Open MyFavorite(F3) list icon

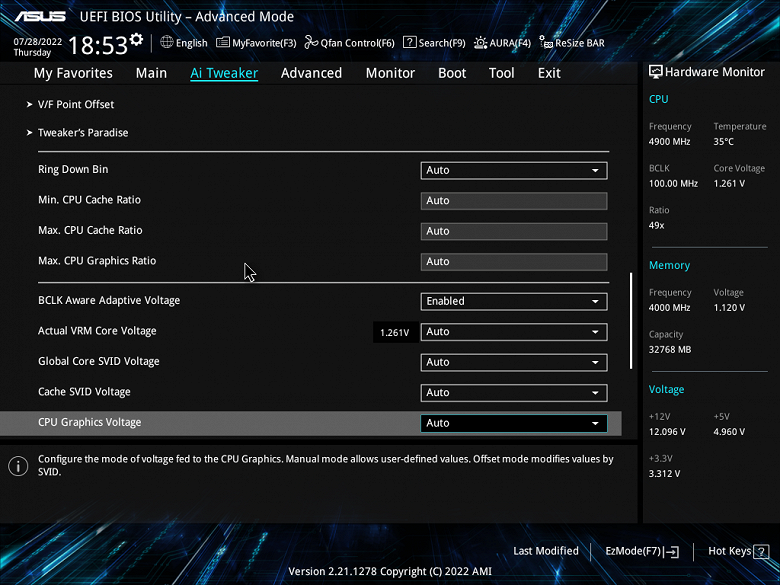click(222, 42)
